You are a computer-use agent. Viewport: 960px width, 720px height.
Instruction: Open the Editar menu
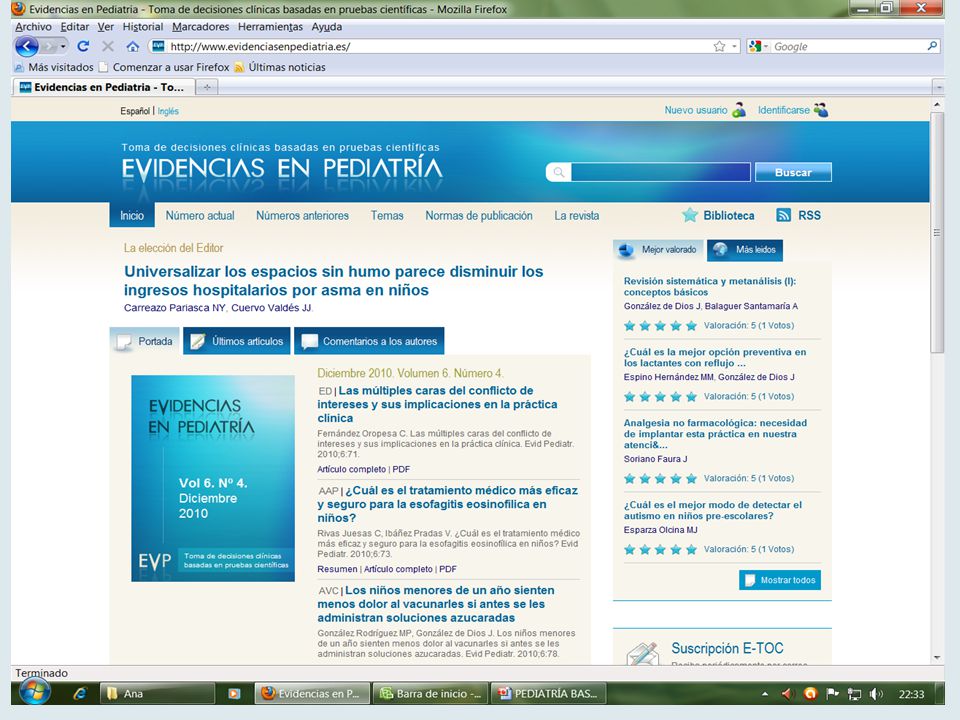coord(75,27)
